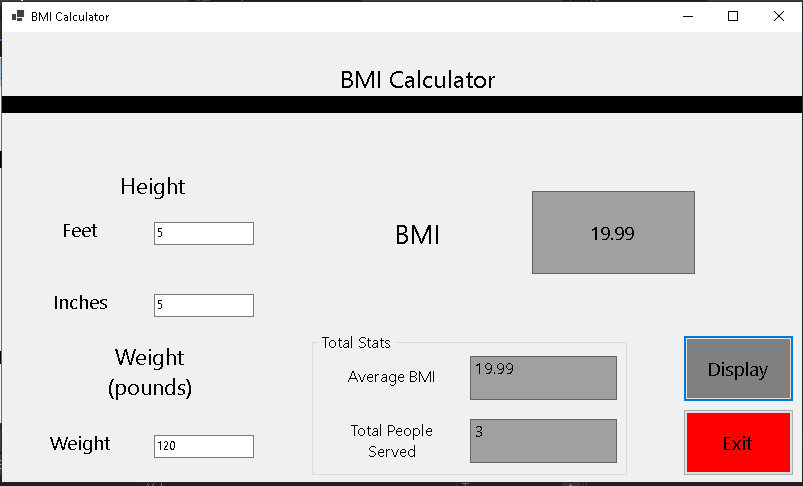Click the Feet label
Image resolution: width=803 pixels, height=486 pixels.
[80, 231]
